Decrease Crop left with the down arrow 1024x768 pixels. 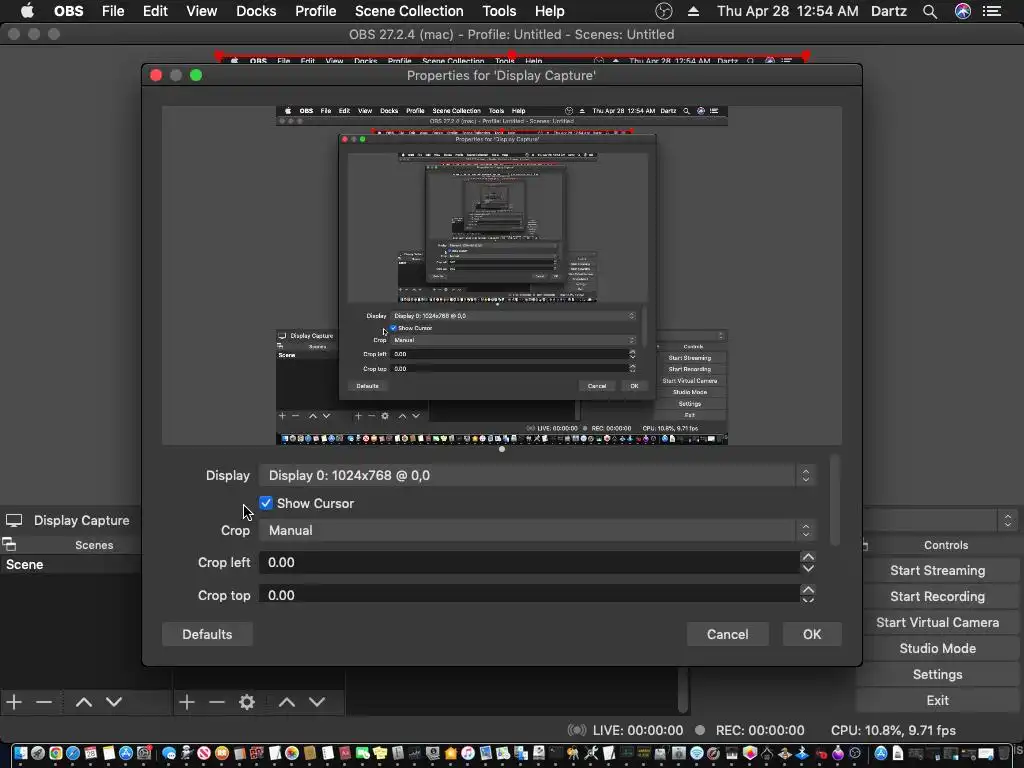click(808, 568)
